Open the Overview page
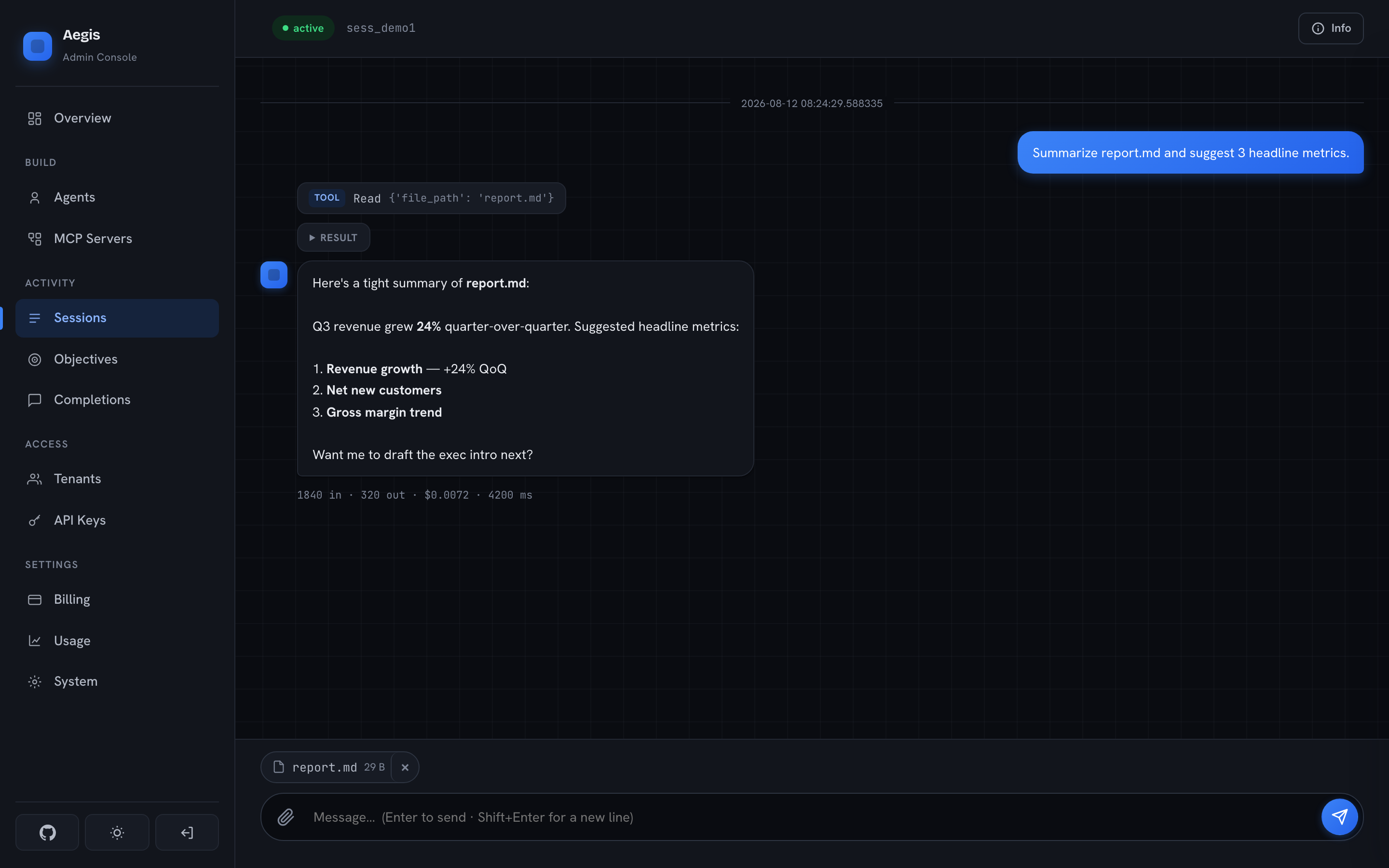 click(117, 118)
